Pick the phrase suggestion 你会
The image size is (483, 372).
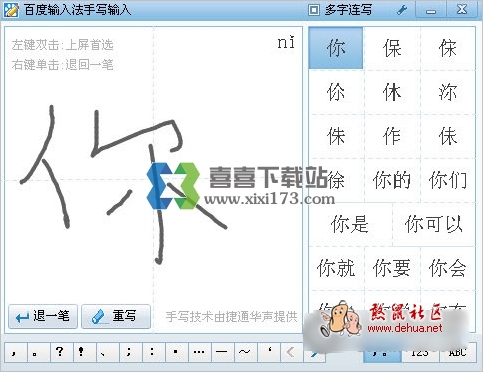tap(447, 268)
